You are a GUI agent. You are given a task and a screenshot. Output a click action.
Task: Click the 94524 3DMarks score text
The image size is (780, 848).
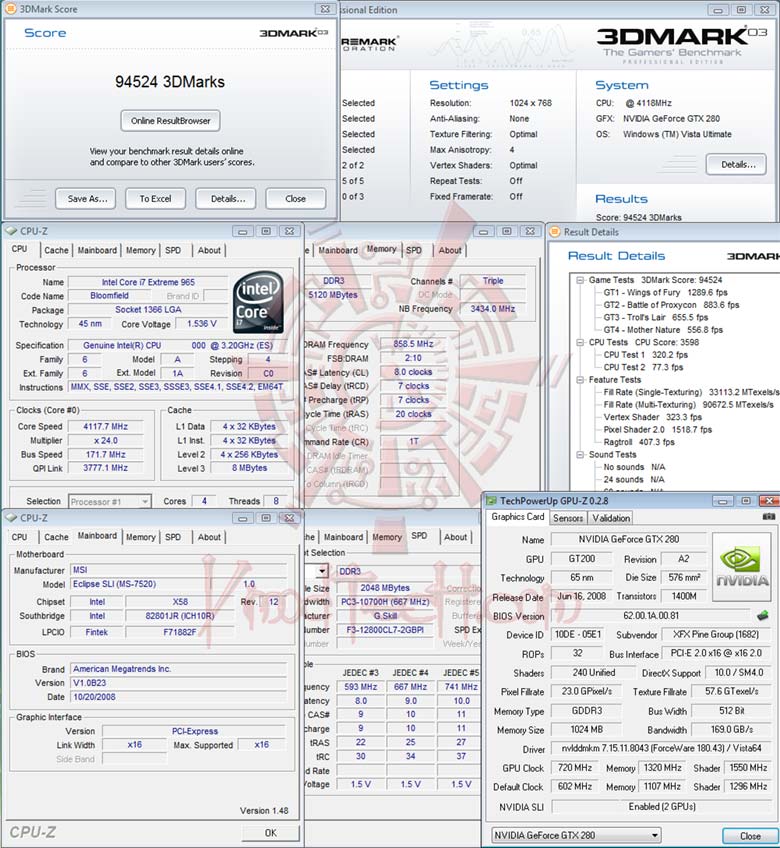pos(170,82)
